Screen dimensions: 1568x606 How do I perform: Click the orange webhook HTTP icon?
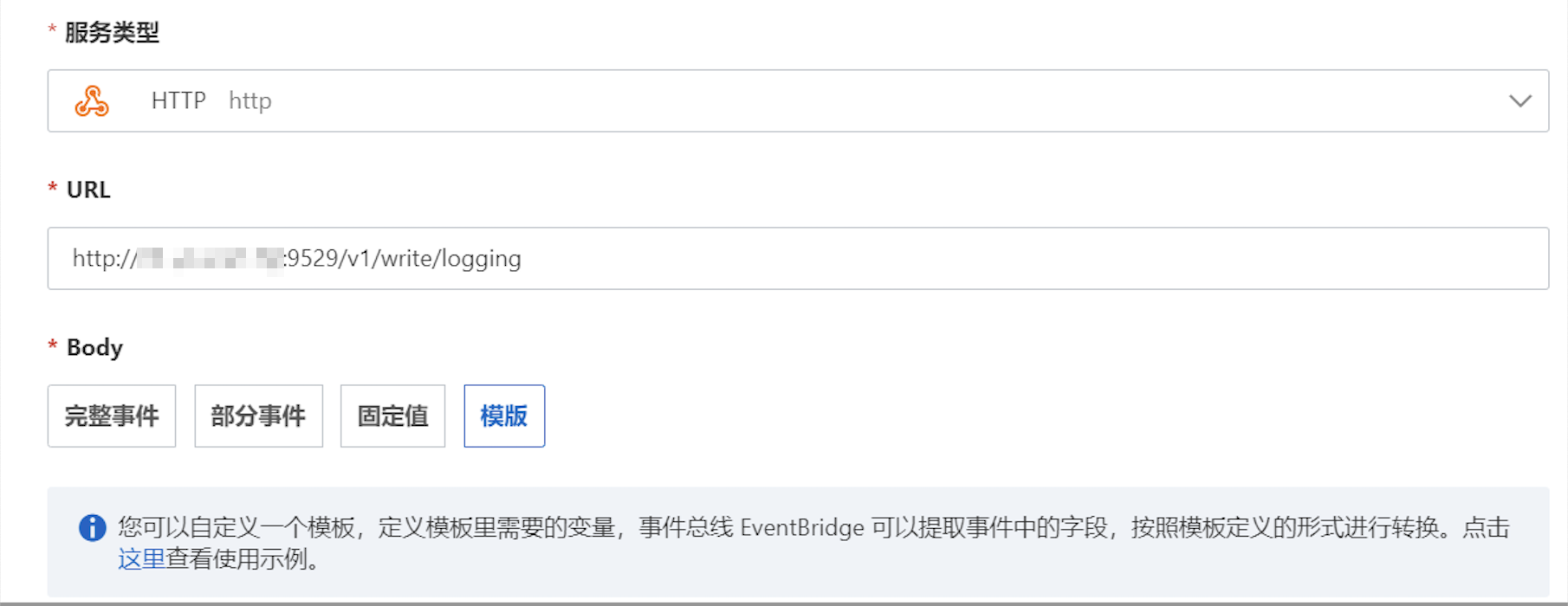point(92,101)
